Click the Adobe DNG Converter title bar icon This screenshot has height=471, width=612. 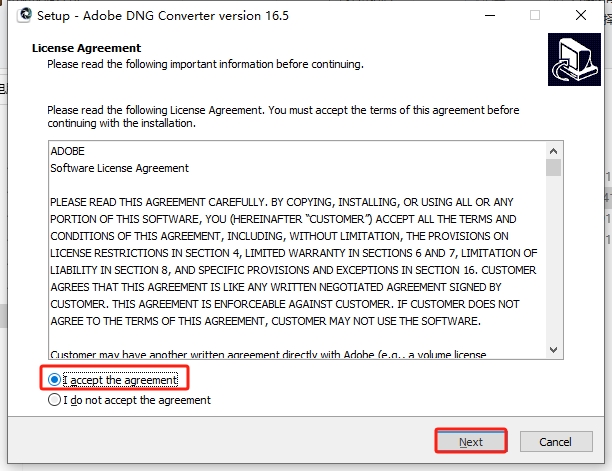25,15
